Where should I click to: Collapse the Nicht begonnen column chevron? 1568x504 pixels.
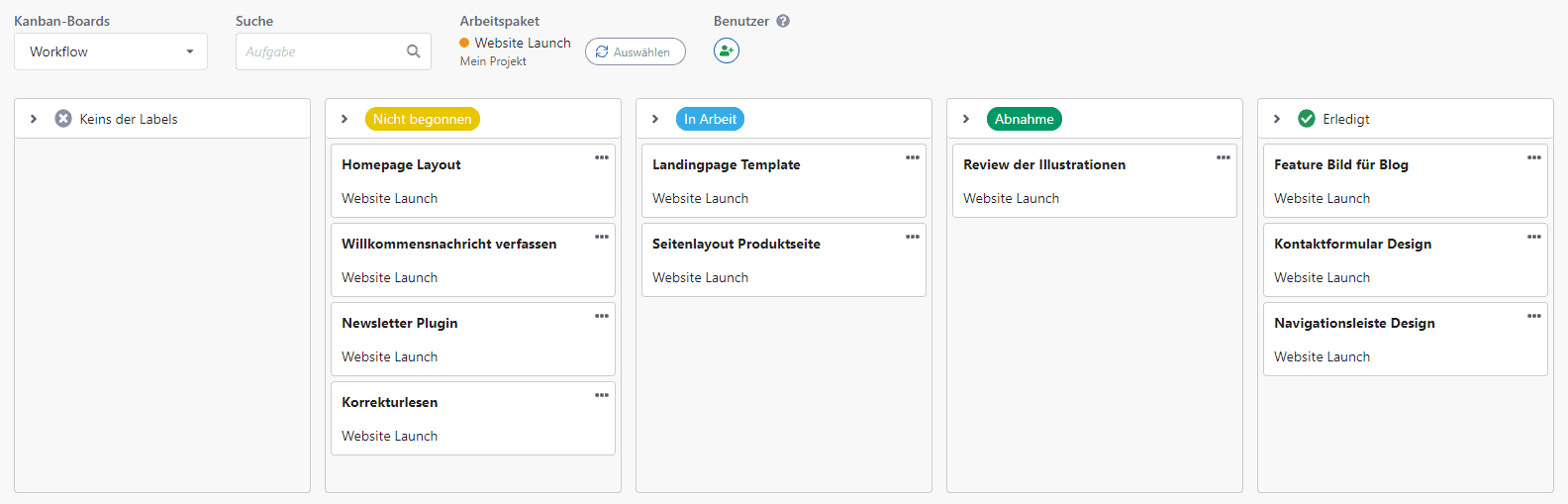344,119
